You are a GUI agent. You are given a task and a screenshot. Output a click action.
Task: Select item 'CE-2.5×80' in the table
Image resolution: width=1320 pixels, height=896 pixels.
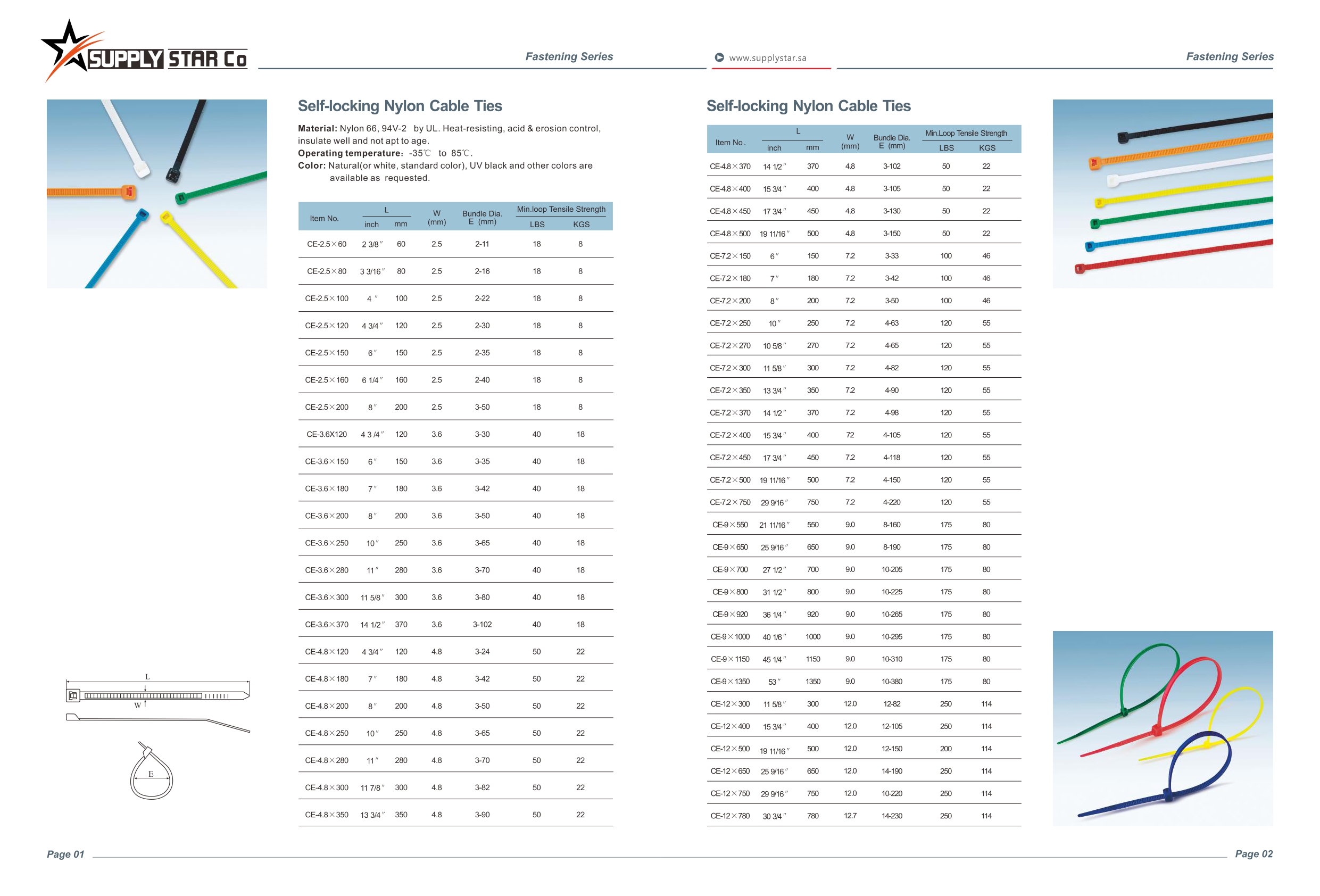327,271
